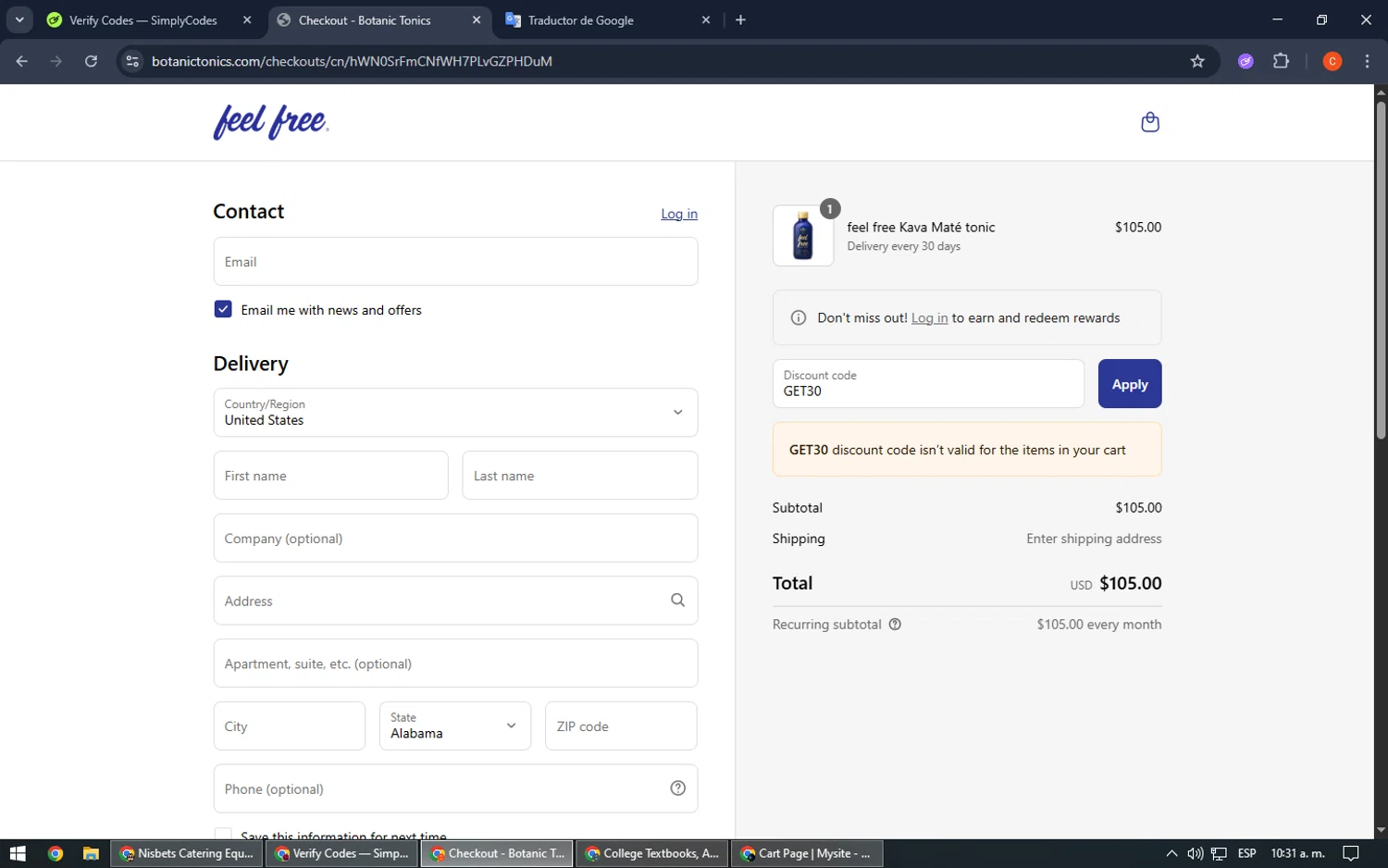Click the Apply discount button

tap(1130, 384)
